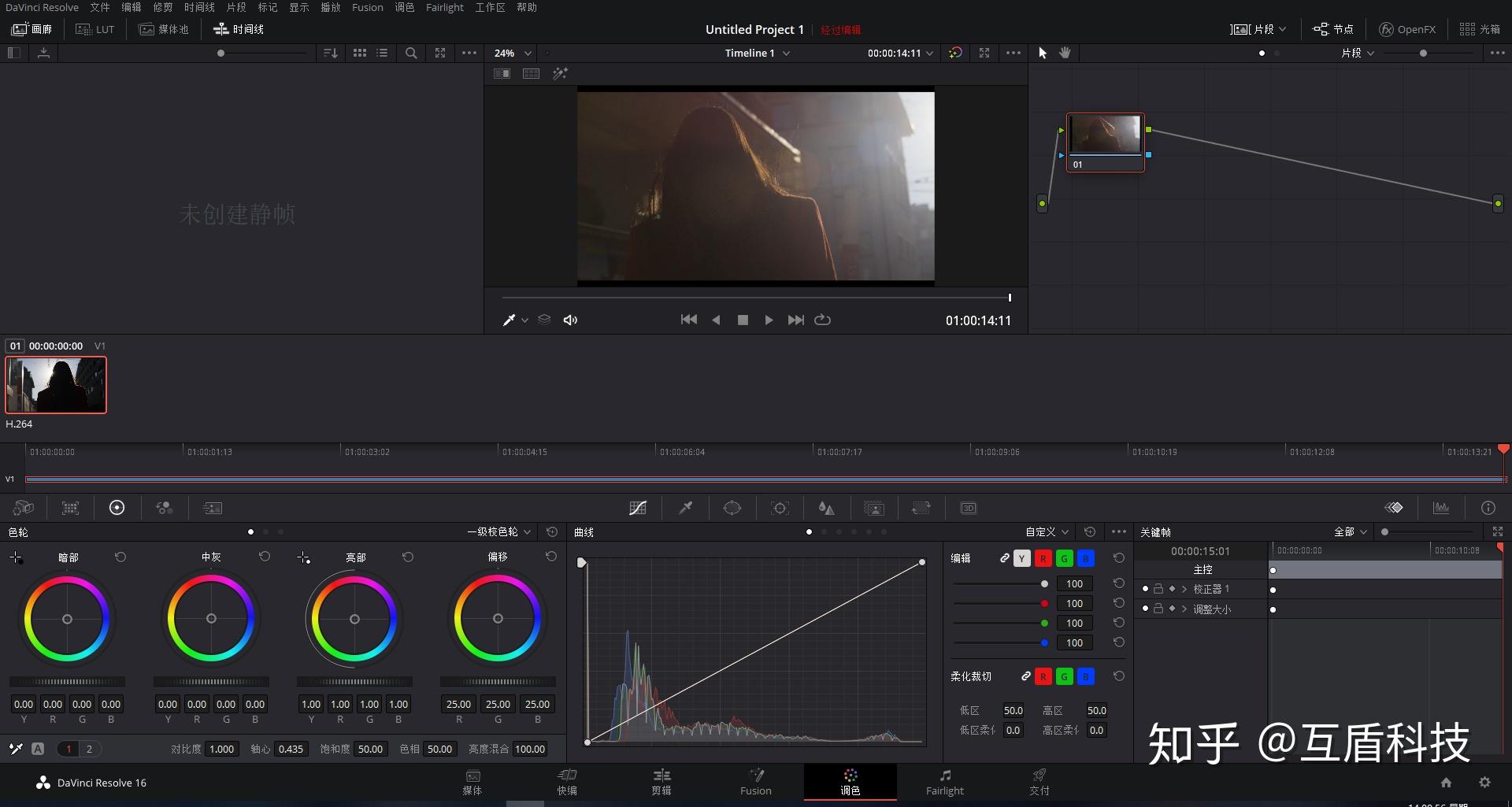The height and width of the screenshot is (807, 1512).
Task: Select the Color Wheels palette icon
Action: pyautogui.click(x=117, y=508)
